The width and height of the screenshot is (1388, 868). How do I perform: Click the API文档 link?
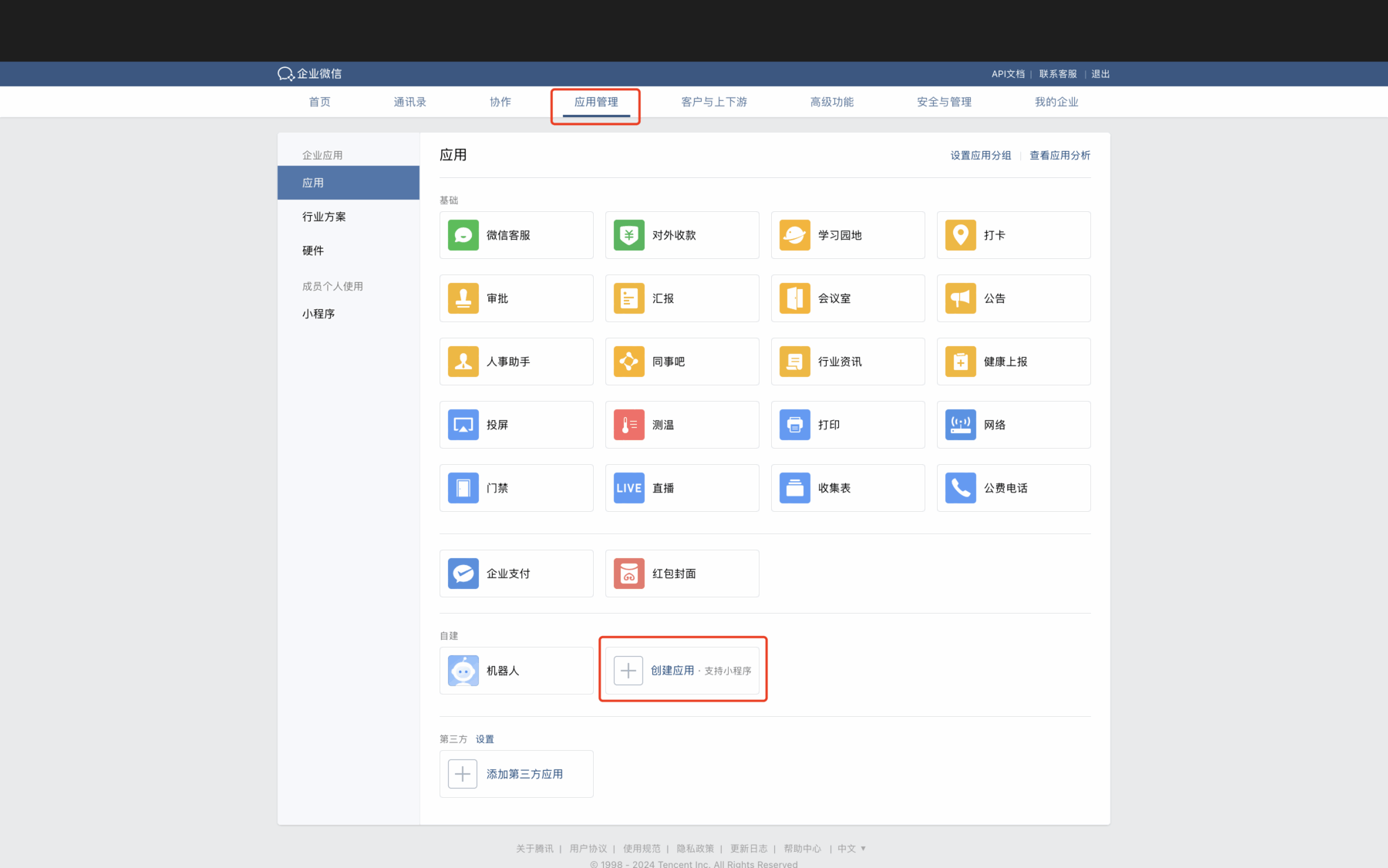pos(1008,74)
